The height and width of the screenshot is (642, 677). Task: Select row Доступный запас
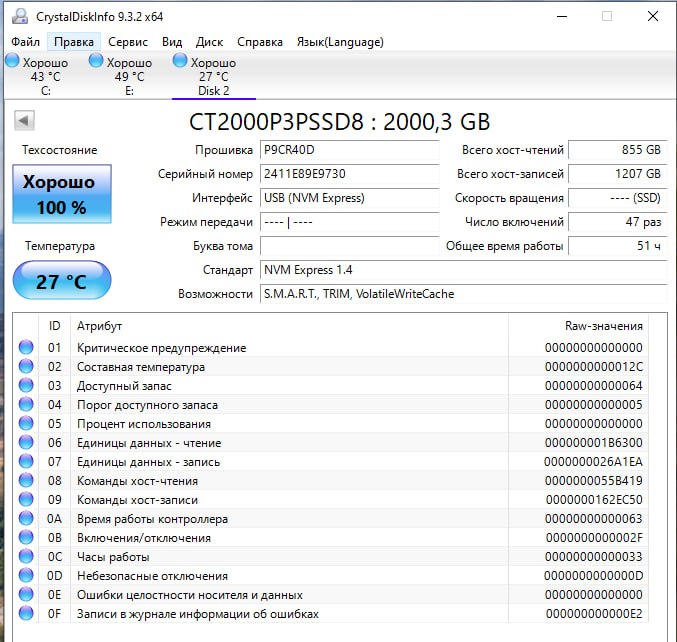(x=330, y=386)
